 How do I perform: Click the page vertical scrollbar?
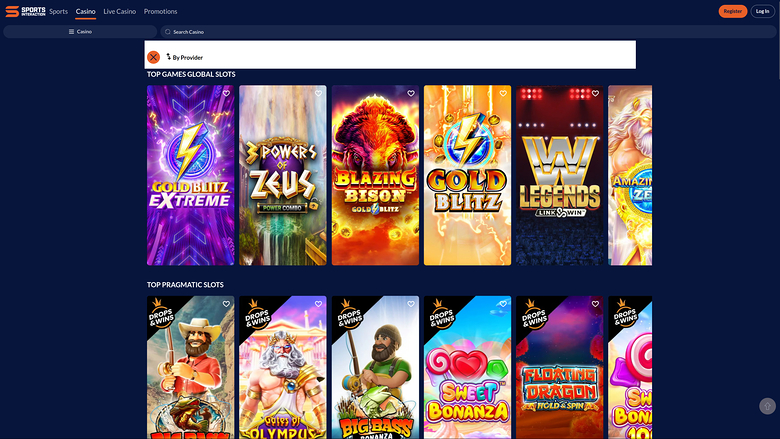coord(778,39)
